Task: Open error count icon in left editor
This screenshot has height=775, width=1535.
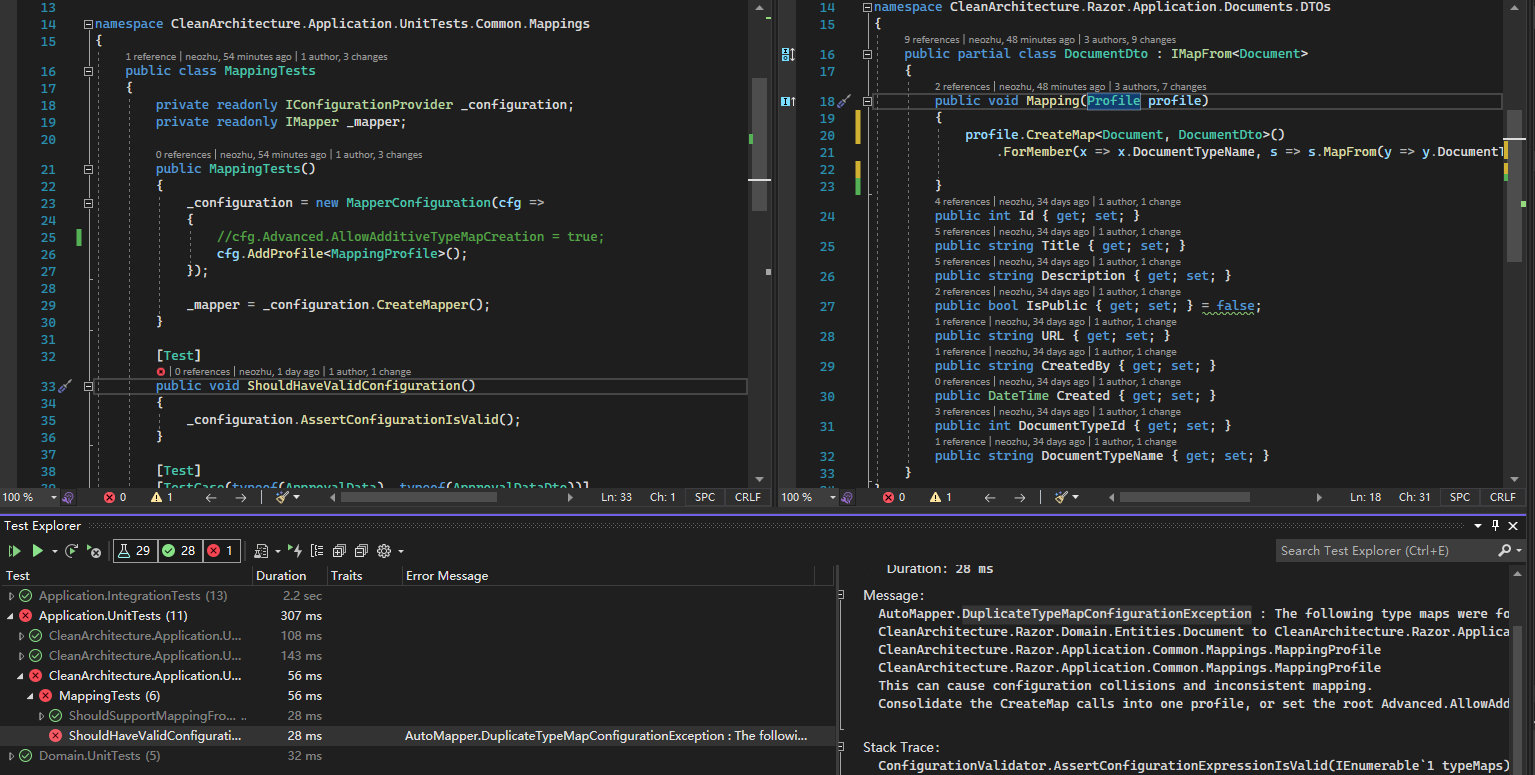Action: (x=110, y=497)
